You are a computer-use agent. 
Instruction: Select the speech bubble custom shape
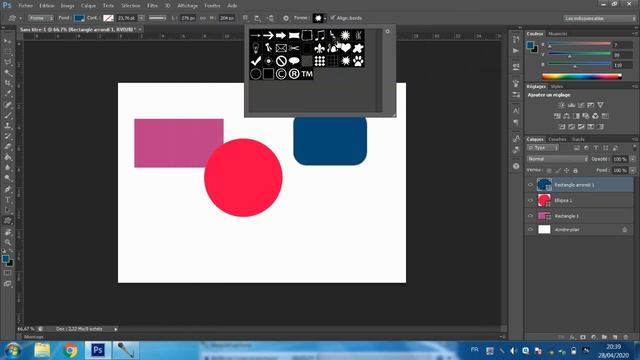coord(294,61)
